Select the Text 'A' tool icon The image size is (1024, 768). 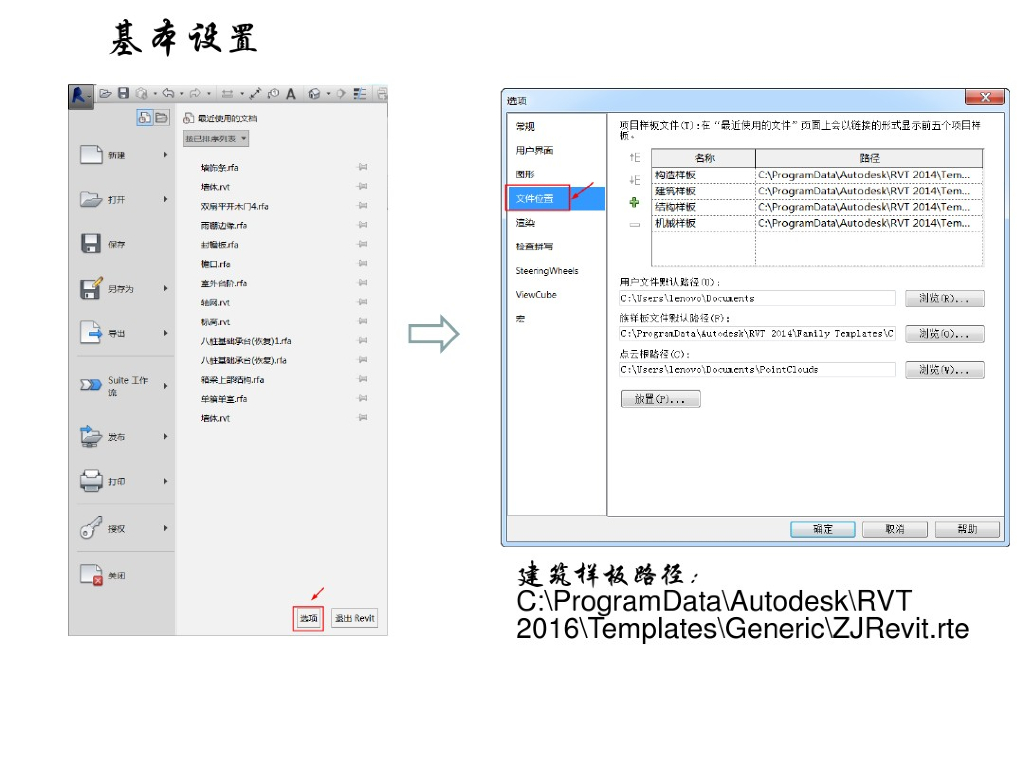pyautogui.click(x=291, y=93)
